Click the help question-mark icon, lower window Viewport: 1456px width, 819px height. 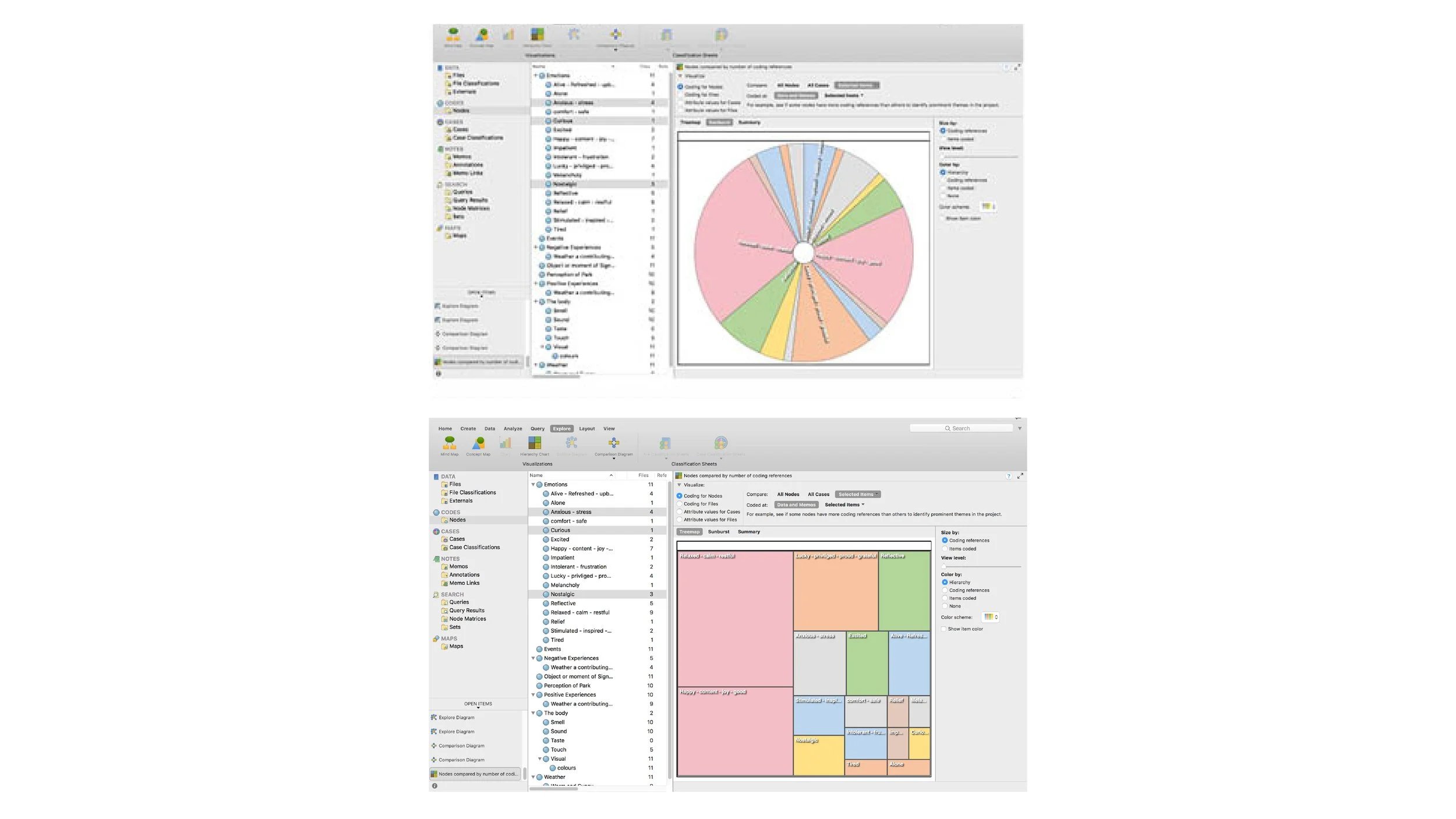(x=1009, y=476)
